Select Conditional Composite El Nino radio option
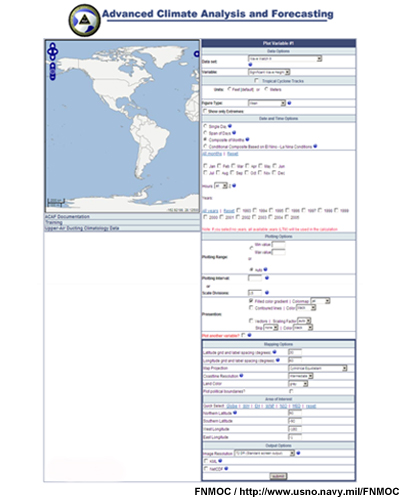 tap(205, 146)
